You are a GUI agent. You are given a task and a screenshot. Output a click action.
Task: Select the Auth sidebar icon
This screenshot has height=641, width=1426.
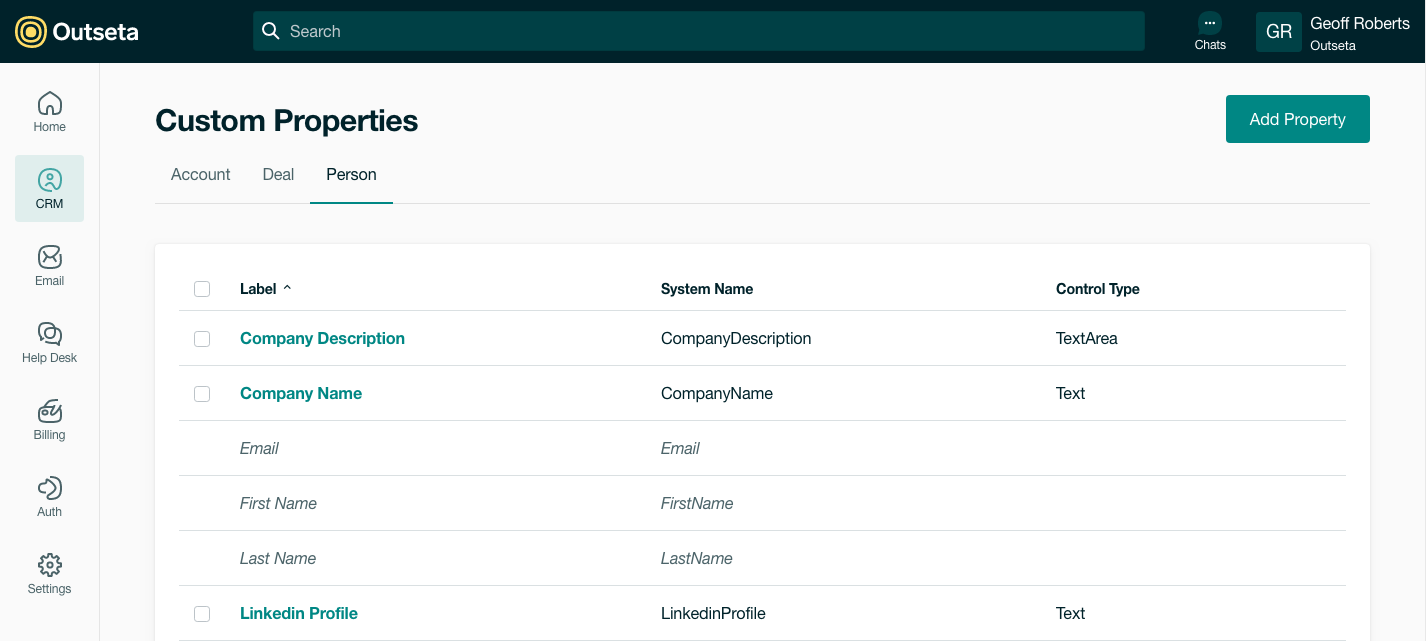pos(49,496)
